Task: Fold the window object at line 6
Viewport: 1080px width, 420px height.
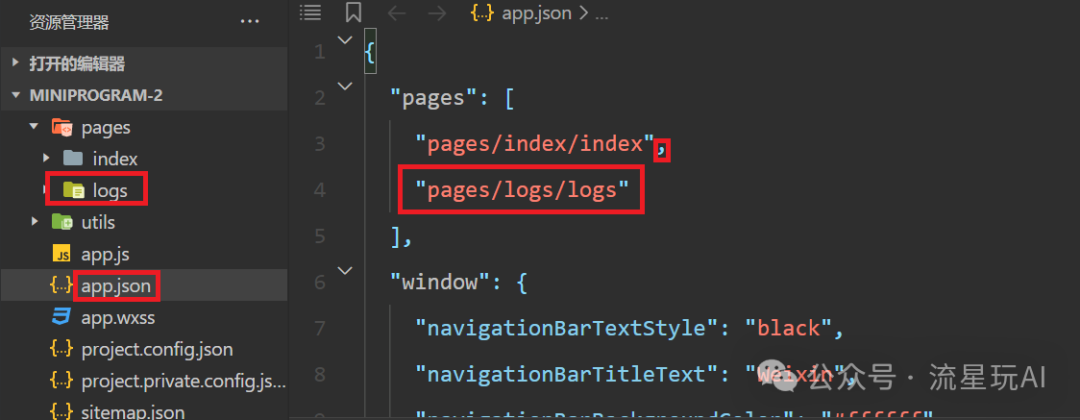Action: tap(344, 271)
